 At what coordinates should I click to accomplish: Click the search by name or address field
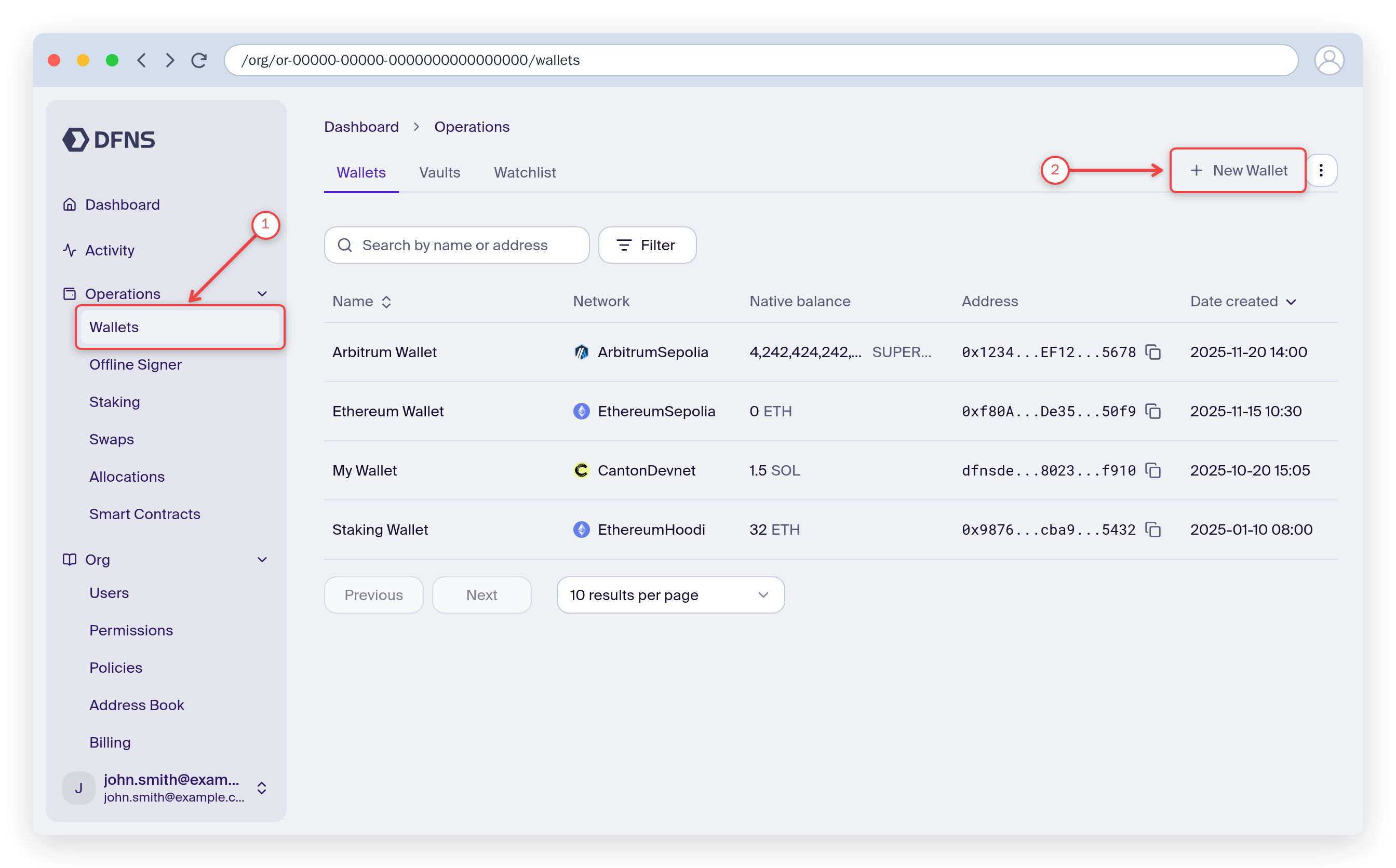pos(457,245)
